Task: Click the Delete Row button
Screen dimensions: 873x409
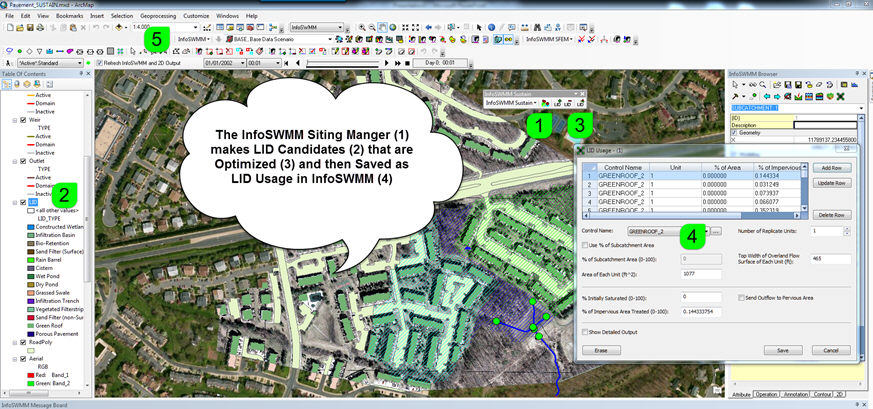Action: click(x=832, y=215)
